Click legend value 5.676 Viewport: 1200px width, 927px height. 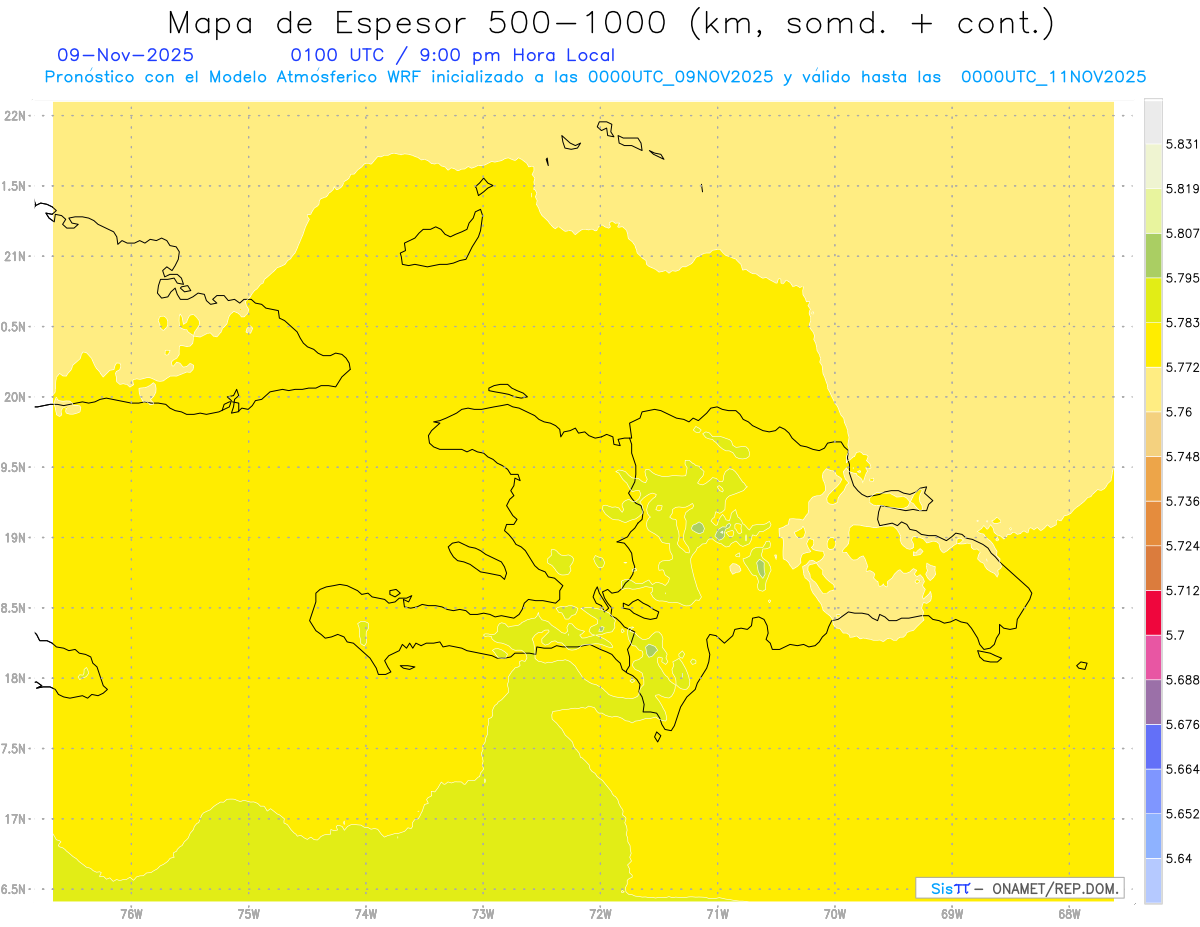point(1182,724)
